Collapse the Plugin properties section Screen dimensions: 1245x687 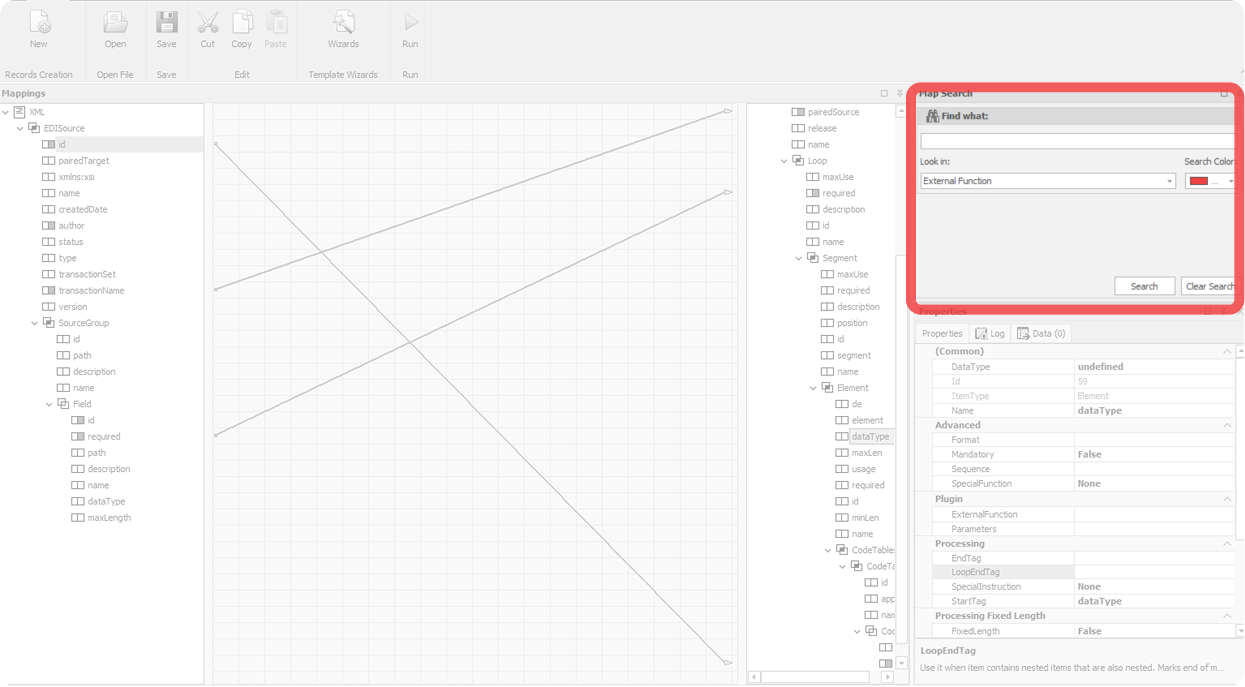point(1227,499)
